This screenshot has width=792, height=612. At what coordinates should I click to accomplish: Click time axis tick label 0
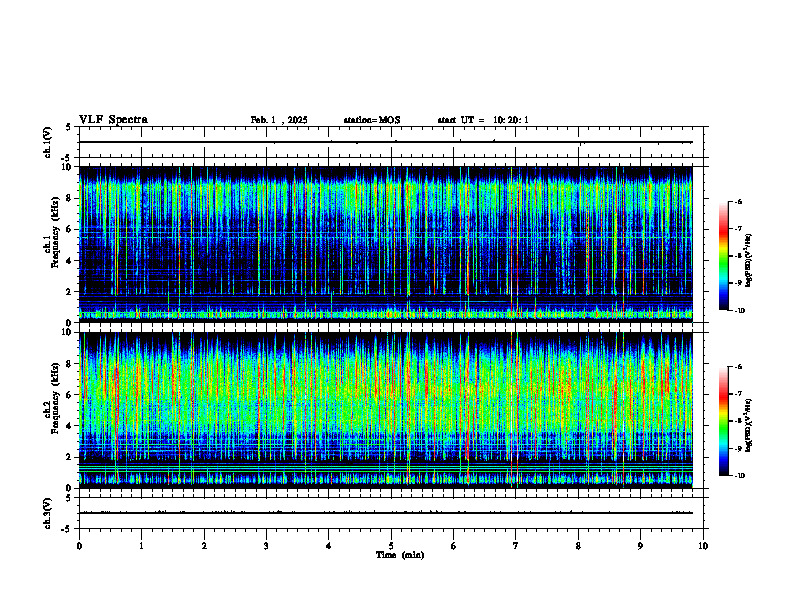point(79,546)
